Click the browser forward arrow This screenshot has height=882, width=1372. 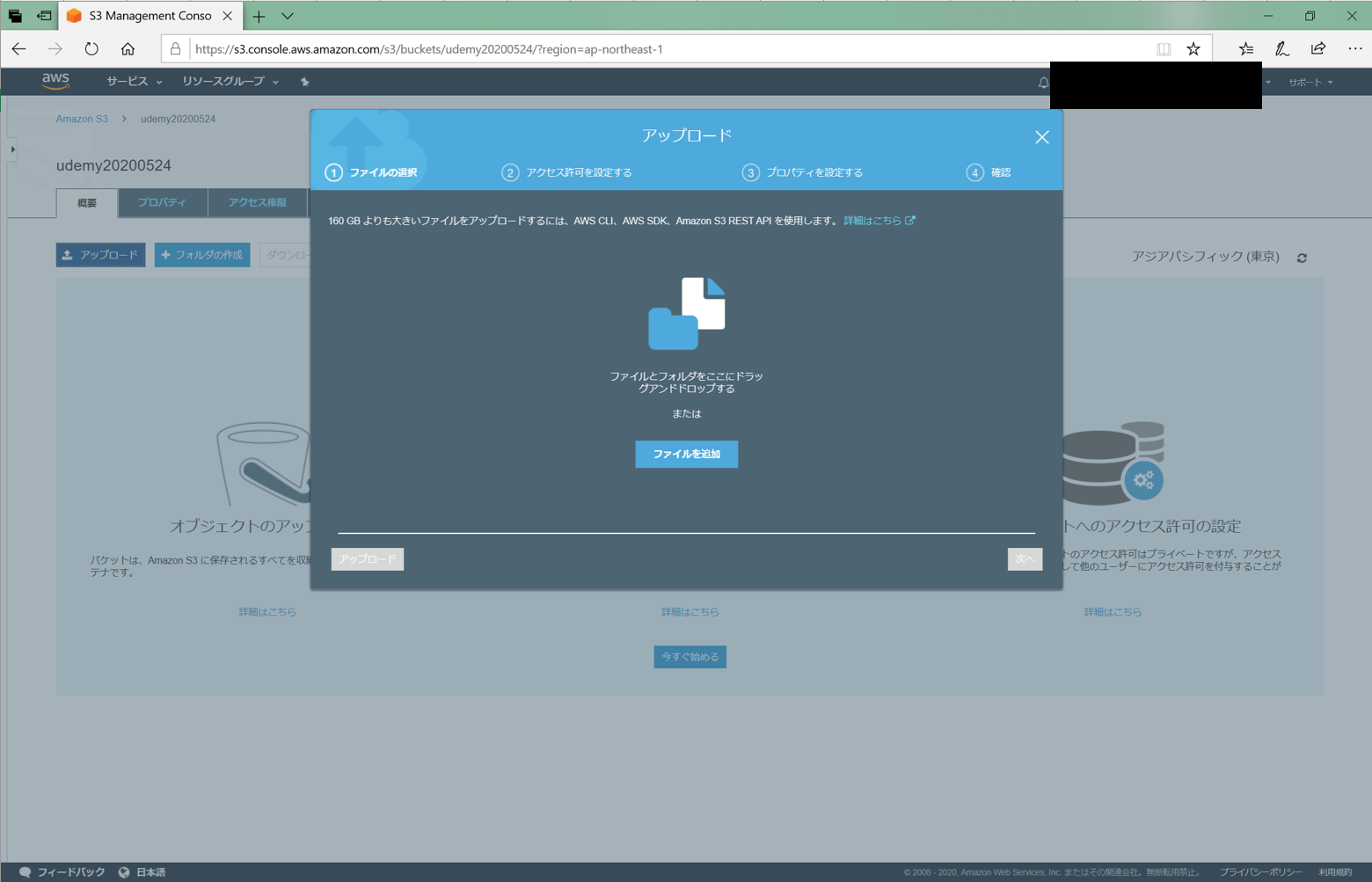tap(55, 48)
